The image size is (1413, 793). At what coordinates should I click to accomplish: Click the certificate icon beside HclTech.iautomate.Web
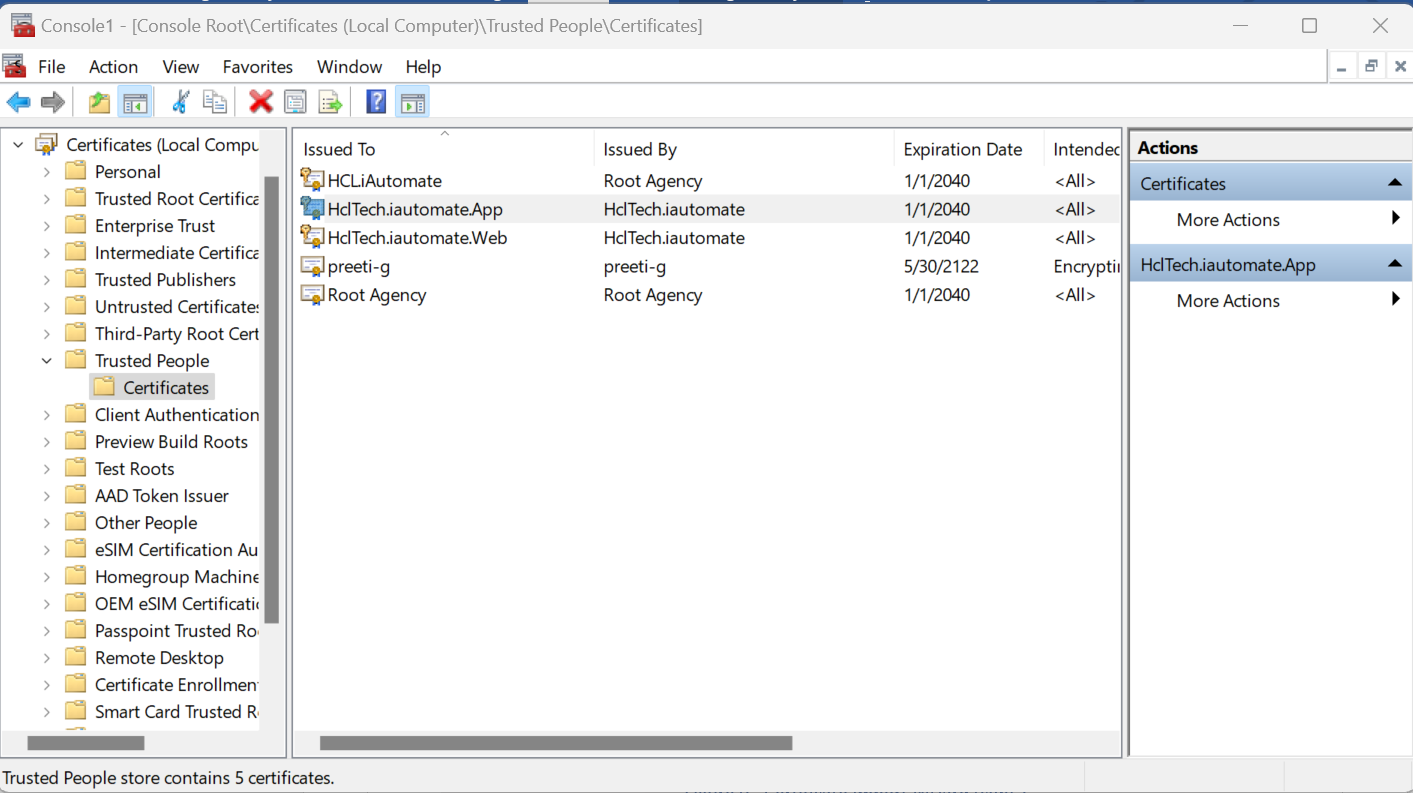coord(312,238)
